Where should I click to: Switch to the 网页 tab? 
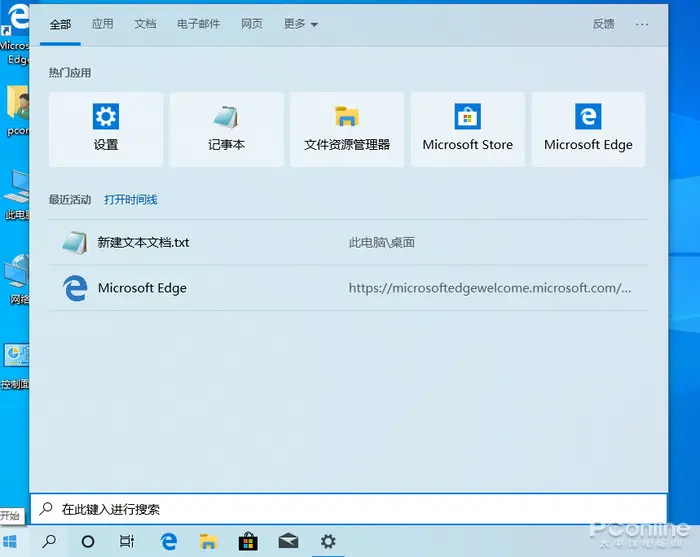click(x=252, y=24)
